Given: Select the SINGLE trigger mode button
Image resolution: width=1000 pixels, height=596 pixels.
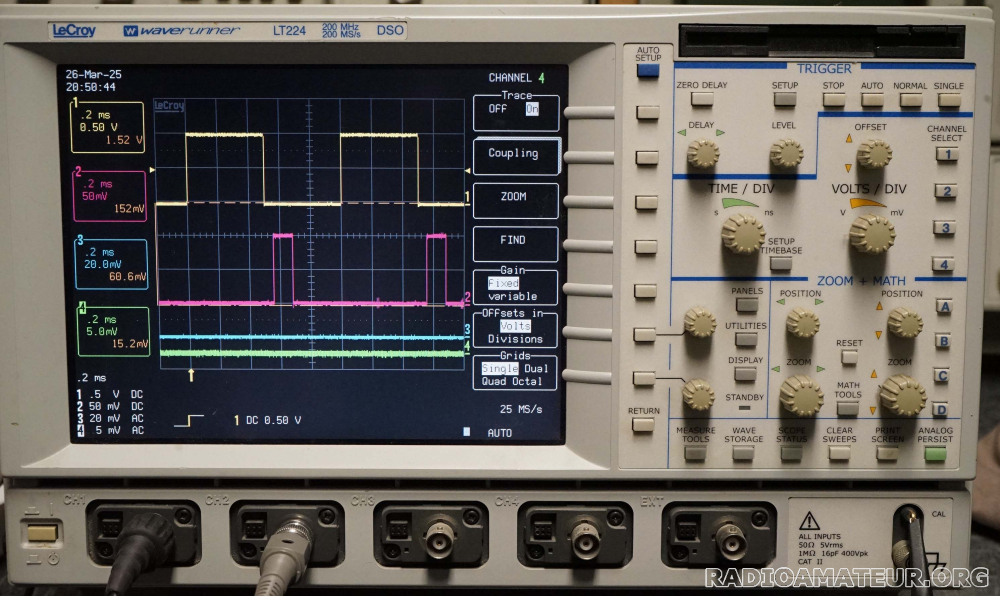Looking at the screenshot, I should pos(949,99).
